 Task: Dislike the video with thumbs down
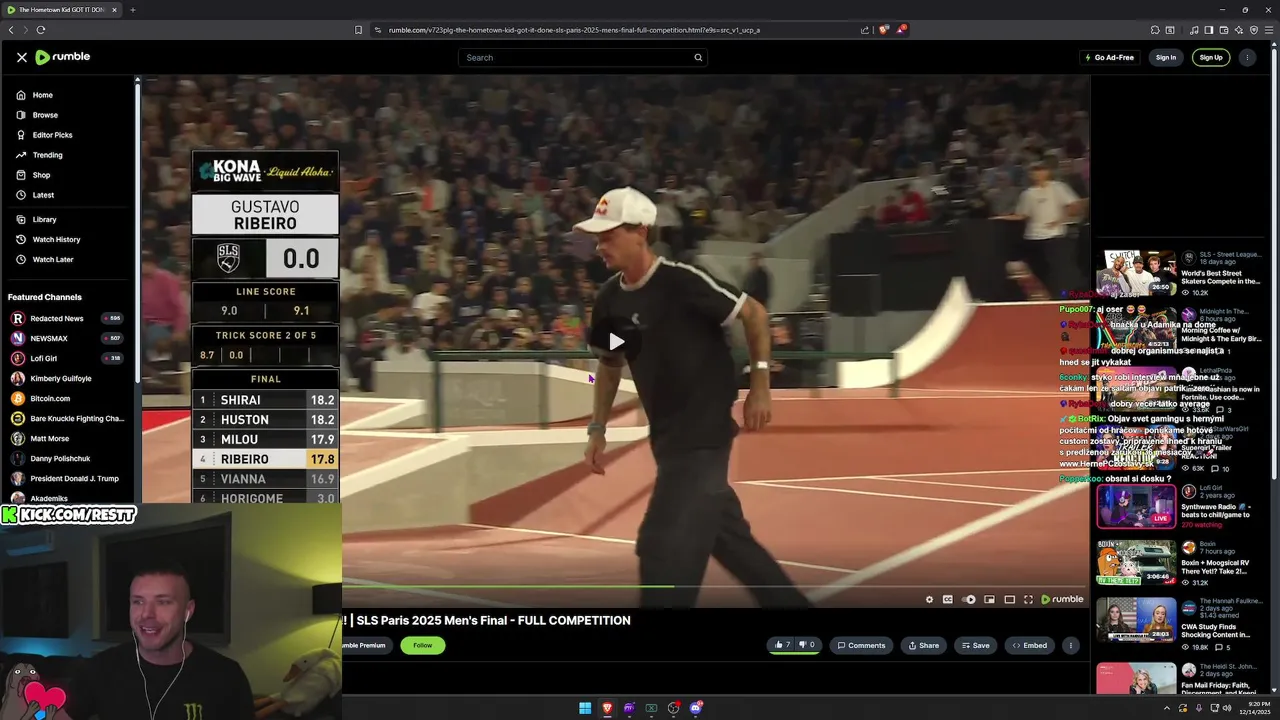[807, 645]
